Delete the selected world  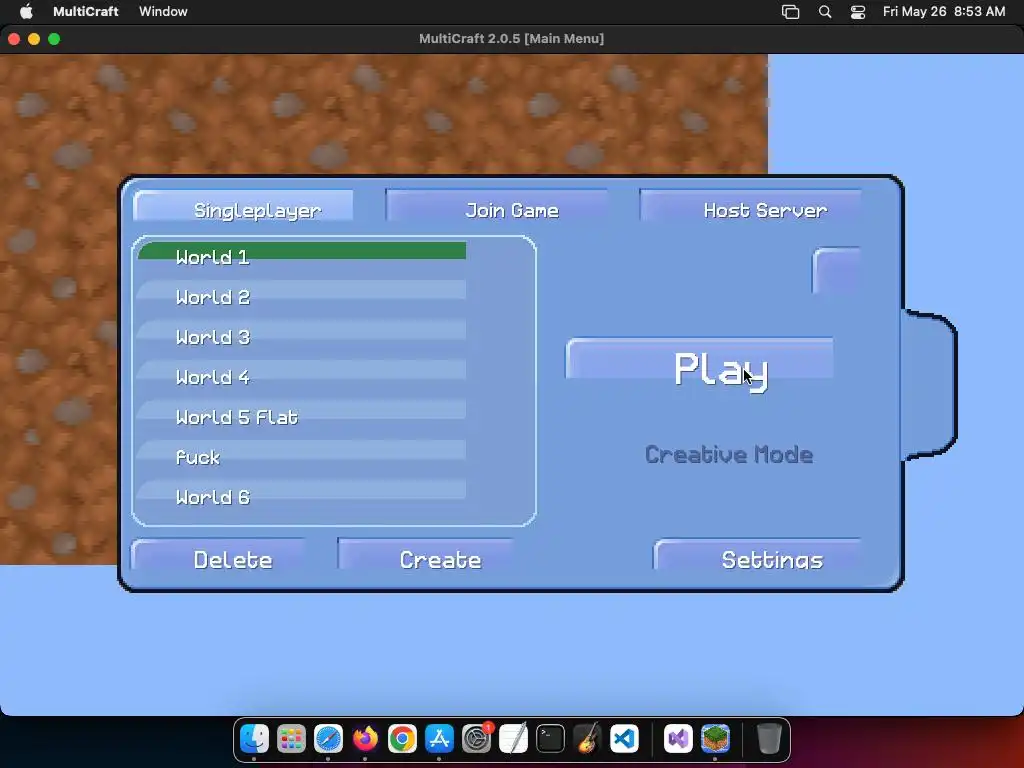click(219, 554)
